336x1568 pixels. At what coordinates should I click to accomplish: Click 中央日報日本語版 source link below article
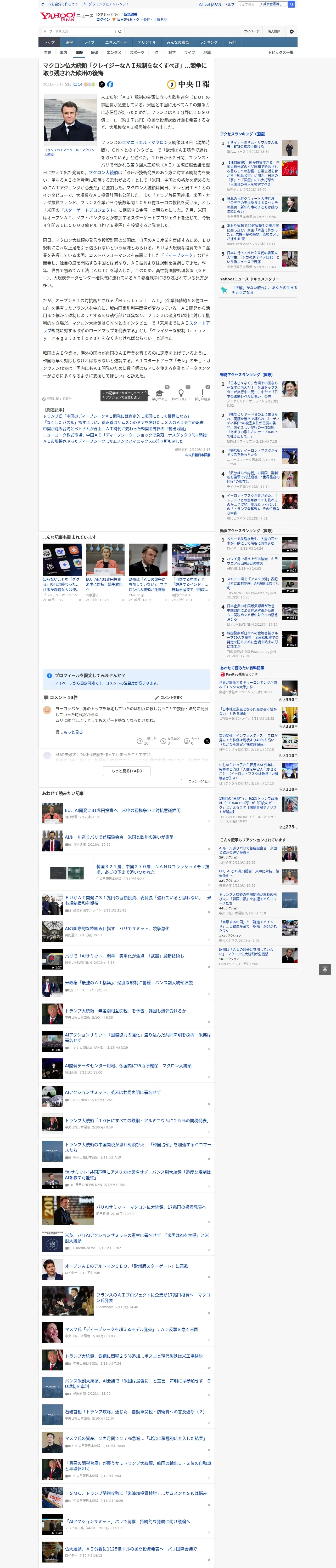[x=198, y=455]
